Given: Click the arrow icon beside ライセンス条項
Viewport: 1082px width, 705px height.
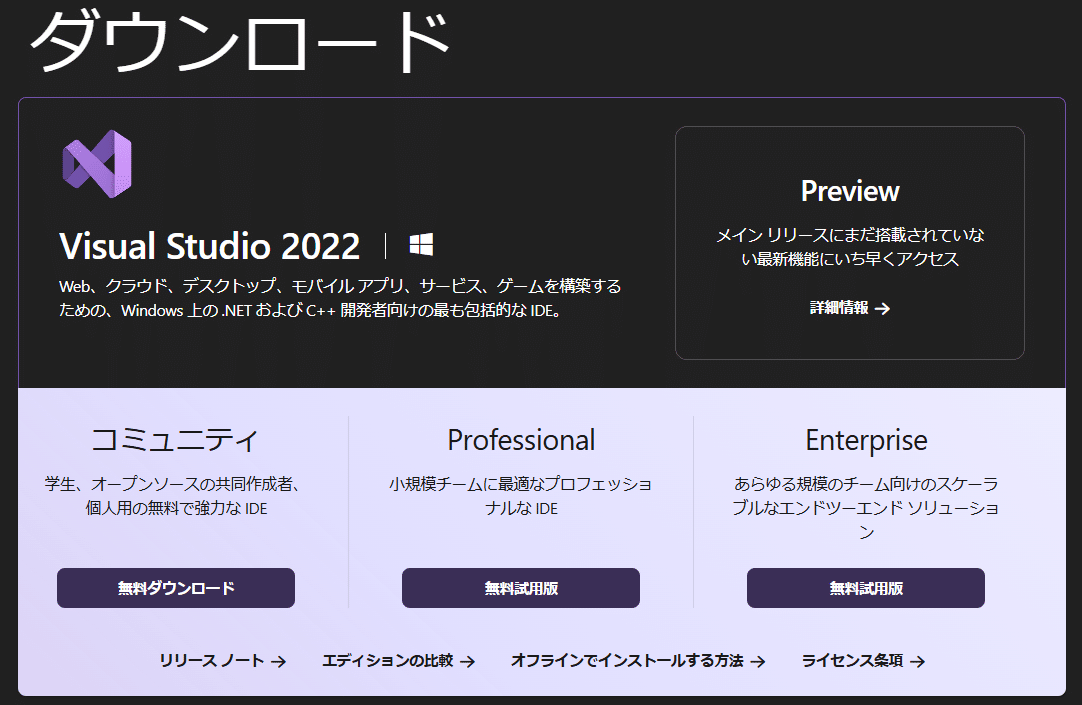Looking at the screenshot, I should point(917,661).
